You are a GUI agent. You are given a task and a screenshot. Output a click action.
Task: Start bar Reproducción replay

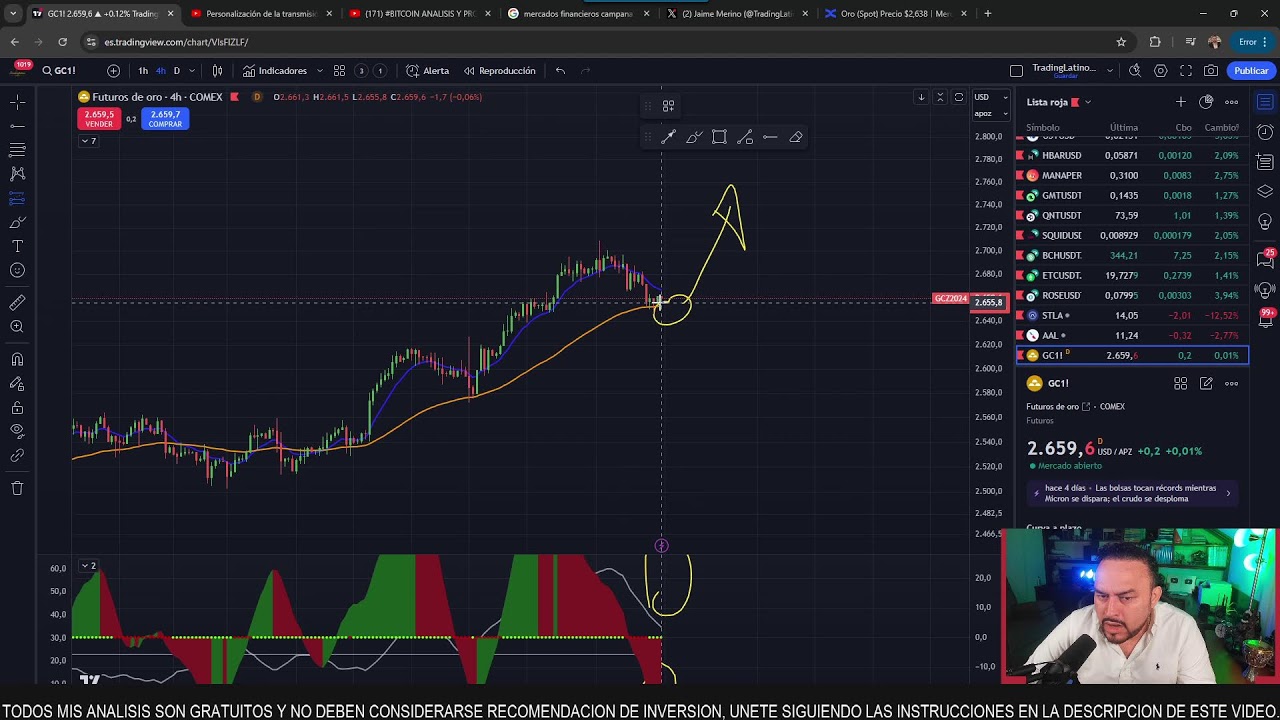click(x=499, y=71)
